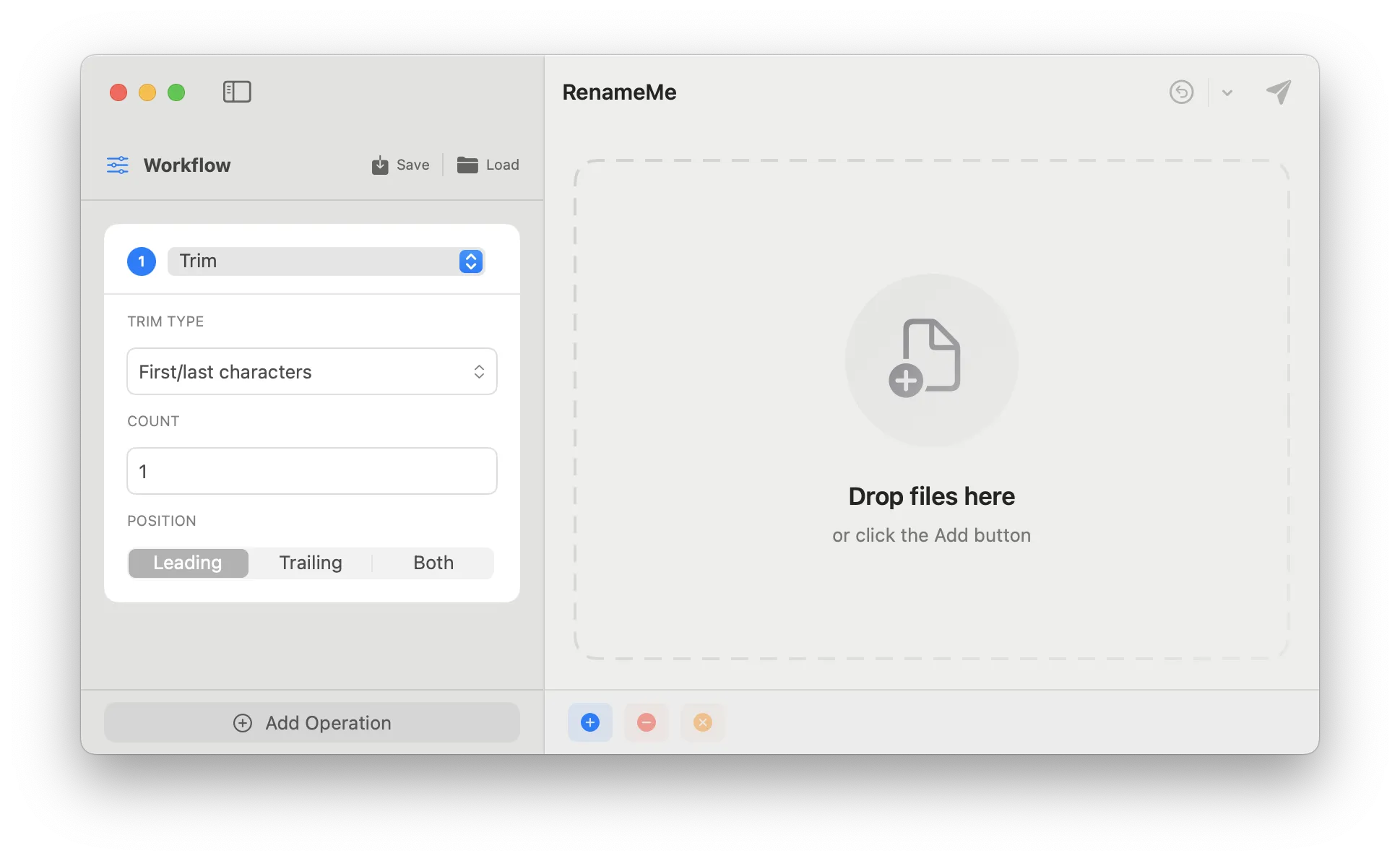
Task: Click the blue plus add files icon
Action: [590, 722]
